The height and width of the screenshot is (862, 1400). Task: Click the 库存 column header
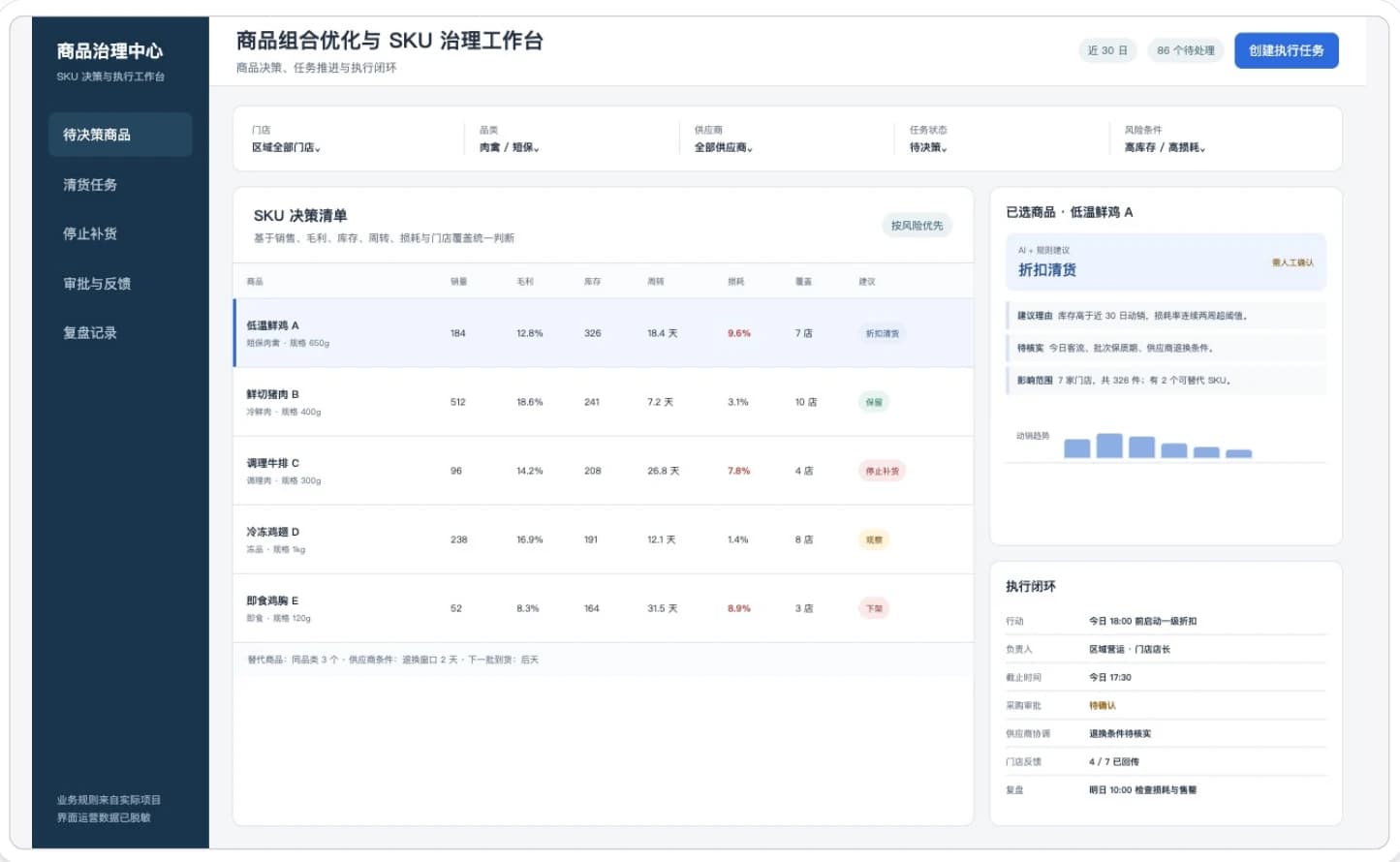[x=592, y=282]
